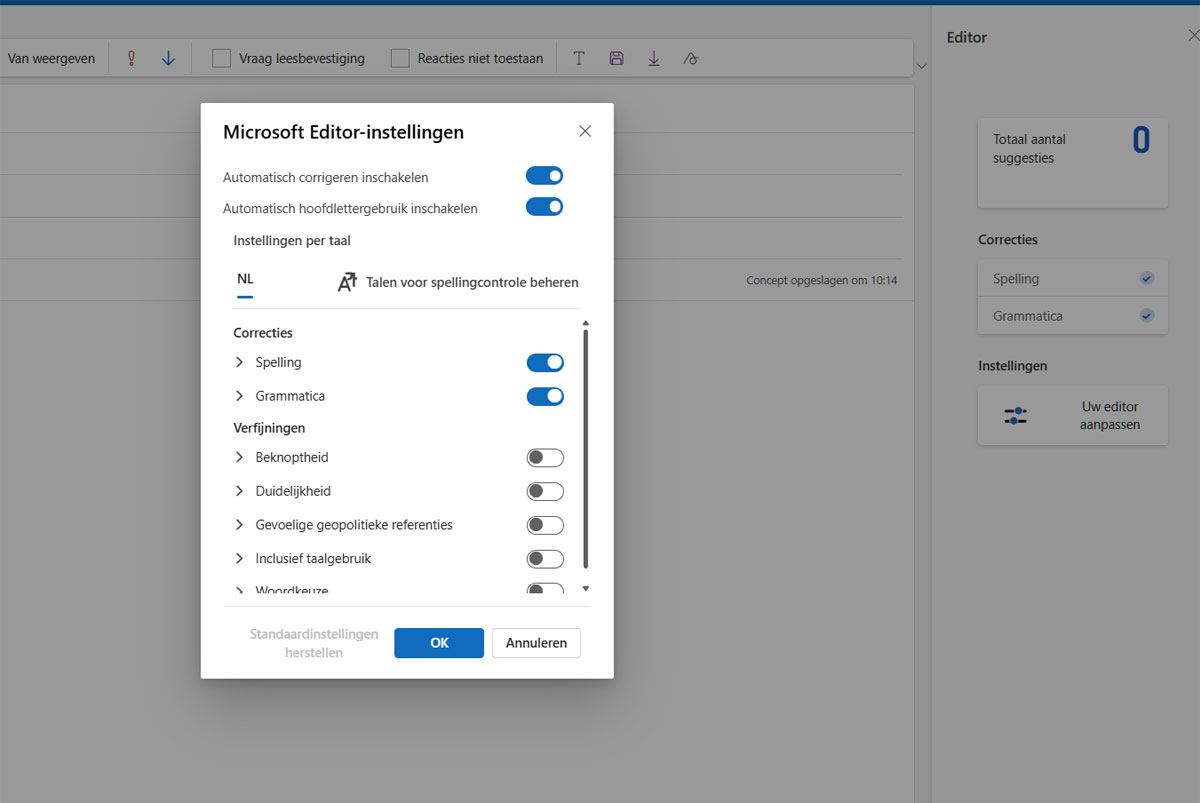Turn off the Grammatica toggle in dialog
The image size is (1200, 803).
point(545,396)
